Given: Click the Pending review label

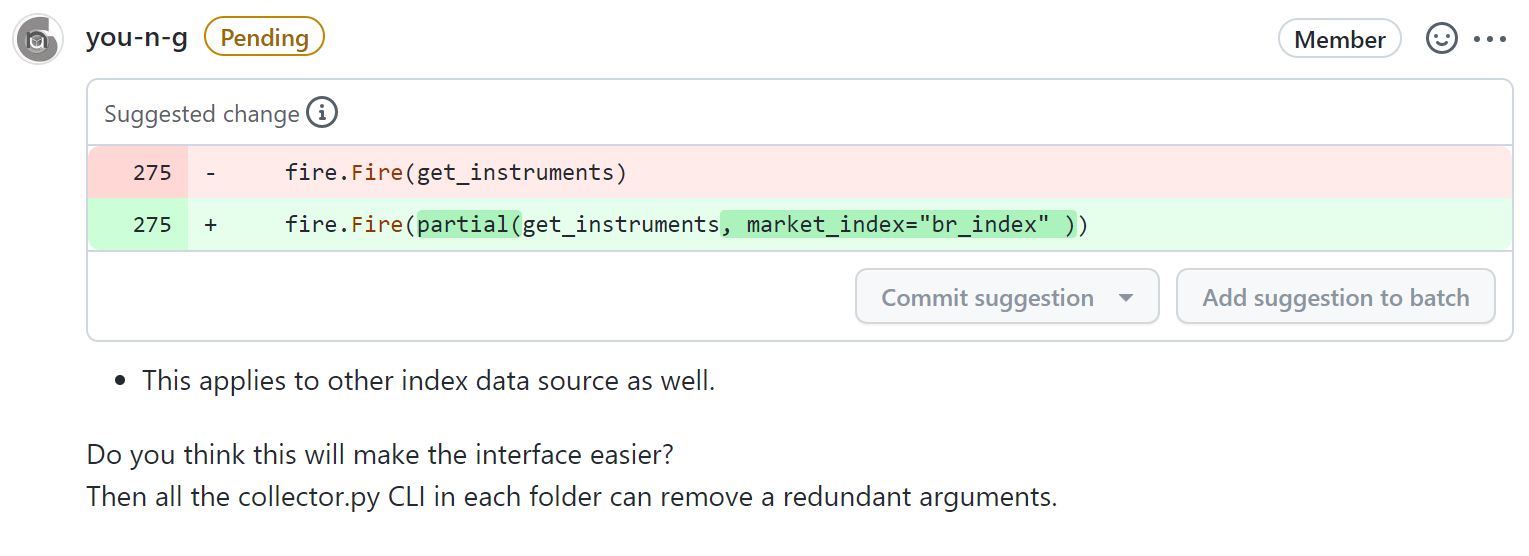Looking at the screenshot, I should 264,38.
